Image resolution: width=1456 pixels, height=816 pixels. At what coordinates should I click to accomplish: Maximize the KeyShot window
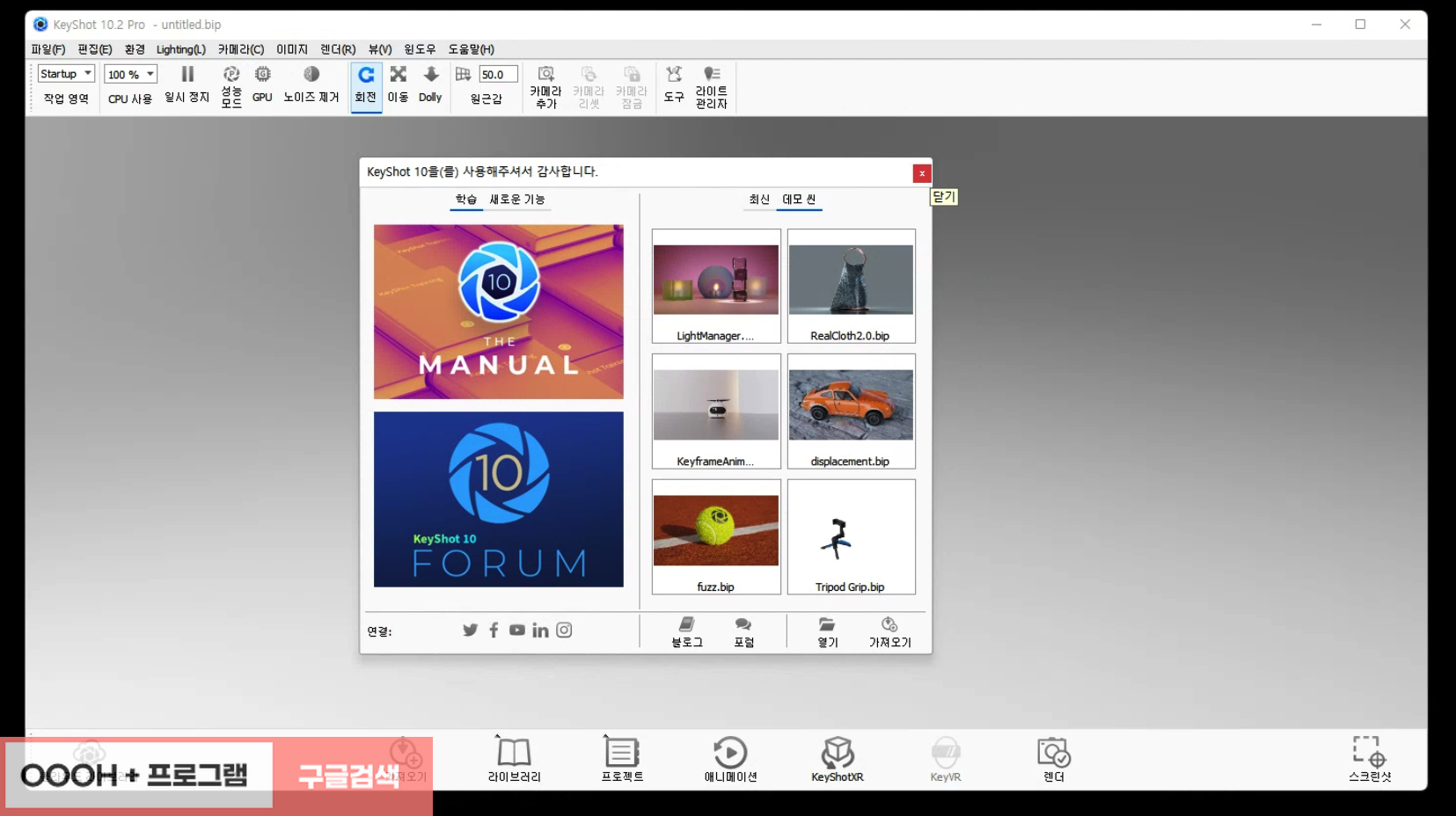point(1360,25)
